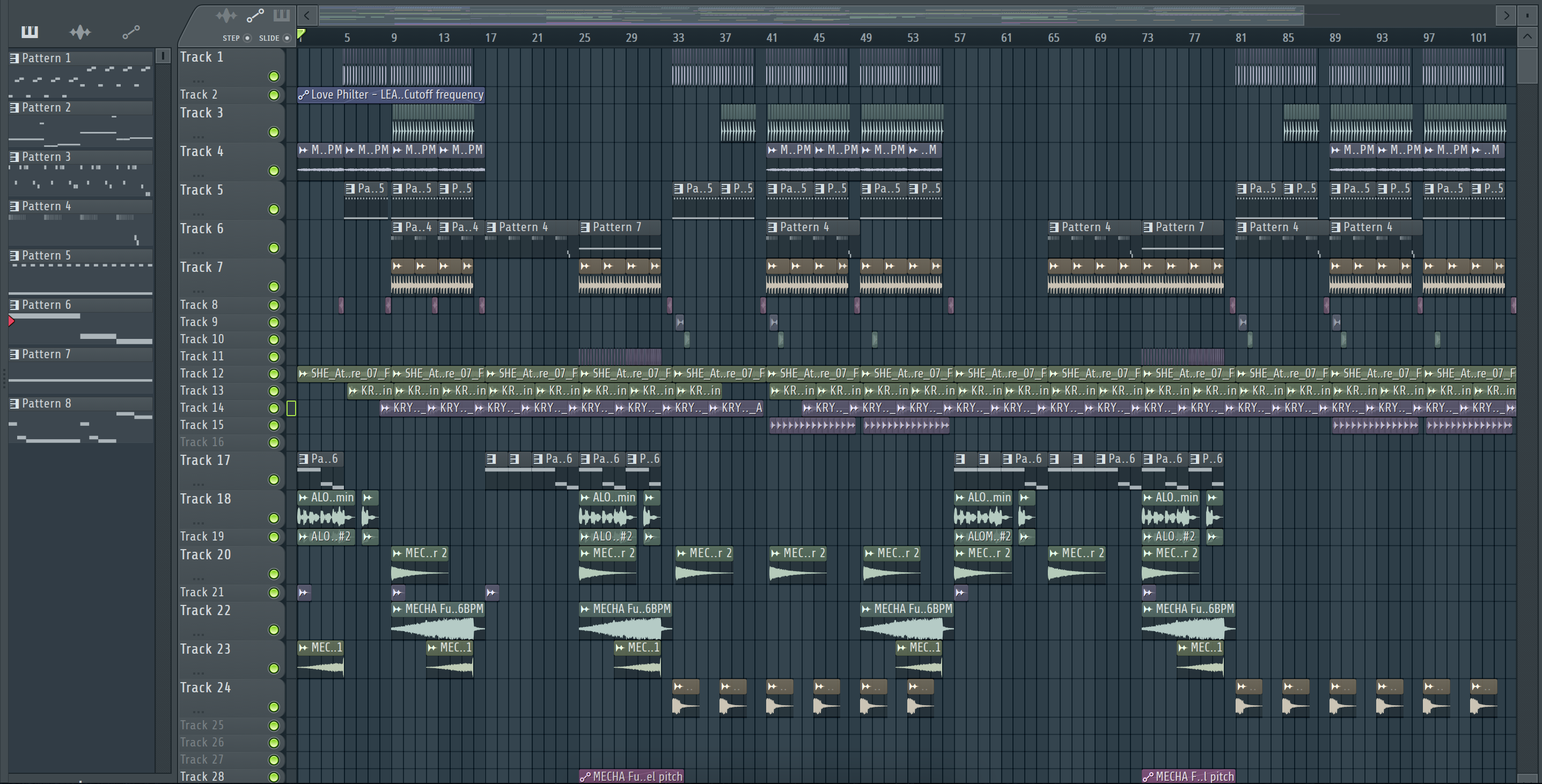Mute Track 28 using its green LED
This screenshot has width=1542, height=784.
coord(274,777)
